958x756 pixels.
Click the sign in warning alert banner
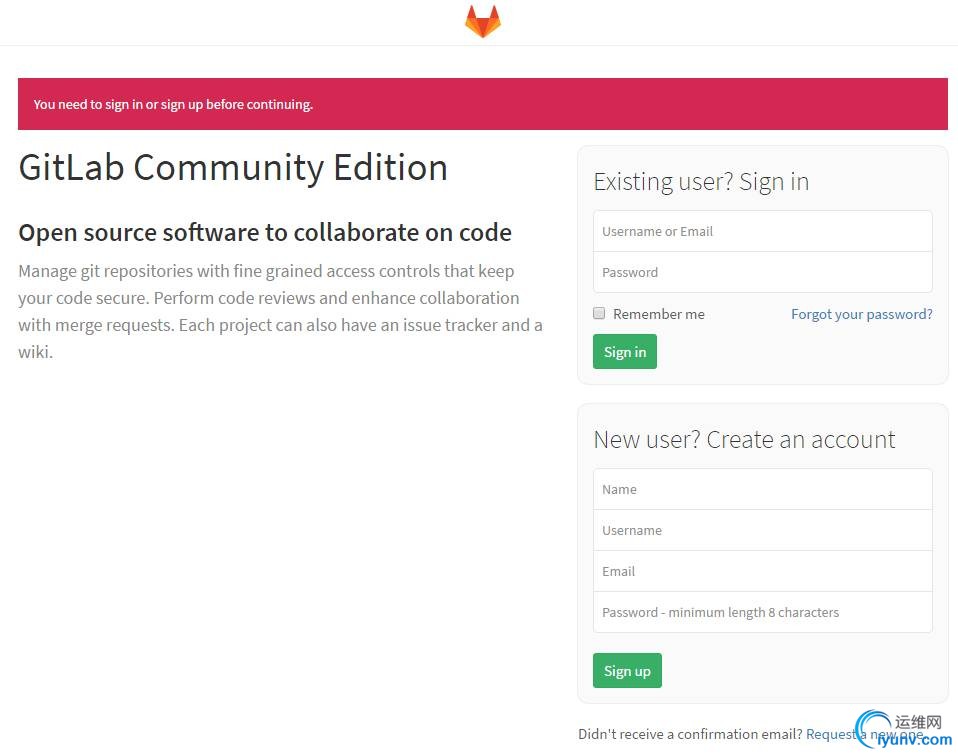tap(483, 104)
